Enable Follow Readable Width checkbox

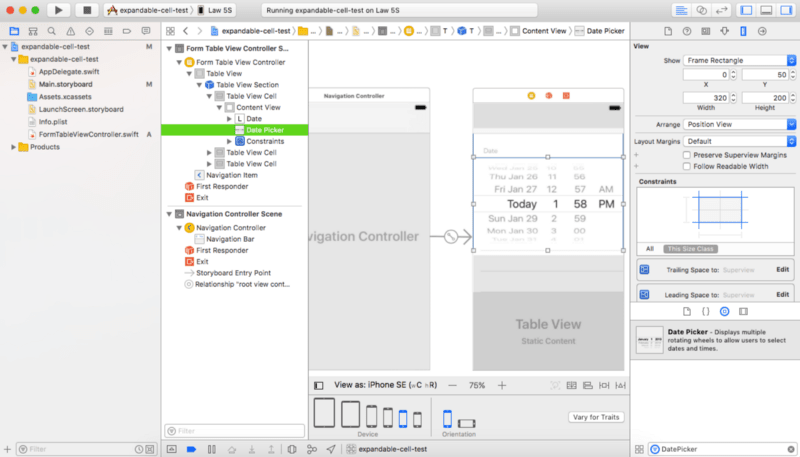click(686, 167)
